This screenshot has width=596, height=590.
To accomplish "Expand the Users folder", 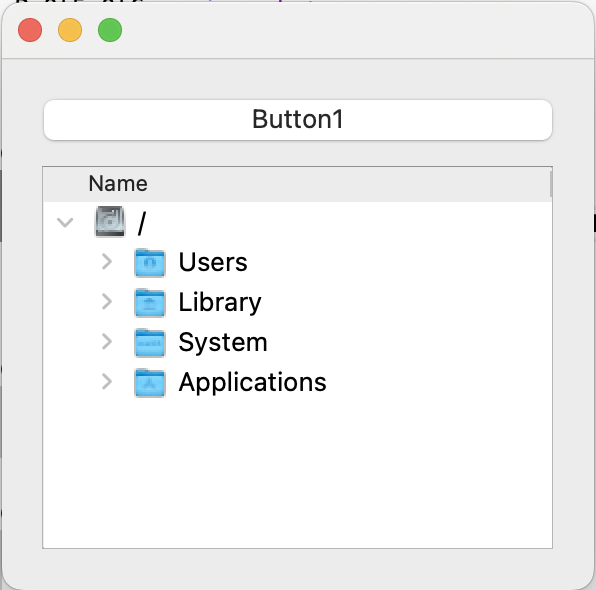I will (107, 262).
